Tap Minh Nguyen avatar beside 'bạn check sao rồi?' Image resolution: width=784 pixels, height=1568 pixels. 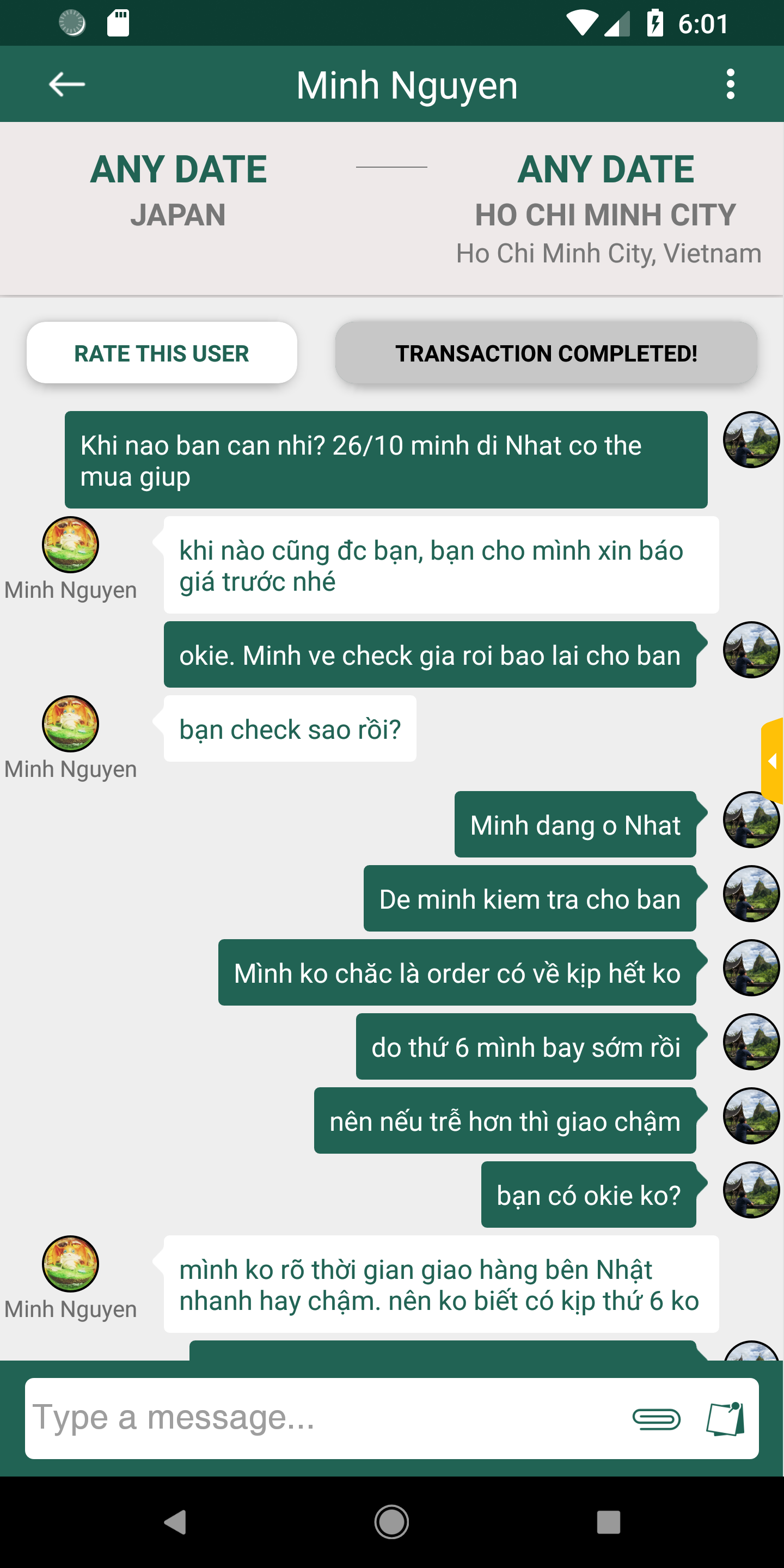[x=70, y=724]
